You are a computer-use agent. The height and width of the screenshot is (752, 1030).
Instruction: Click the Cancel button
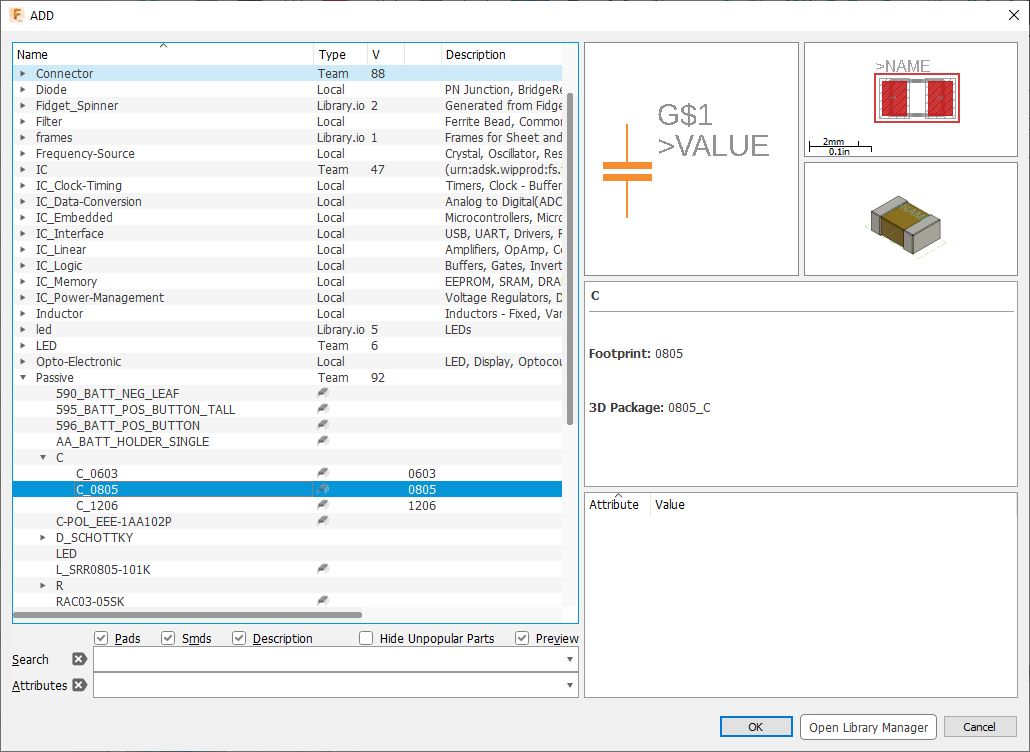pos(980,727)
